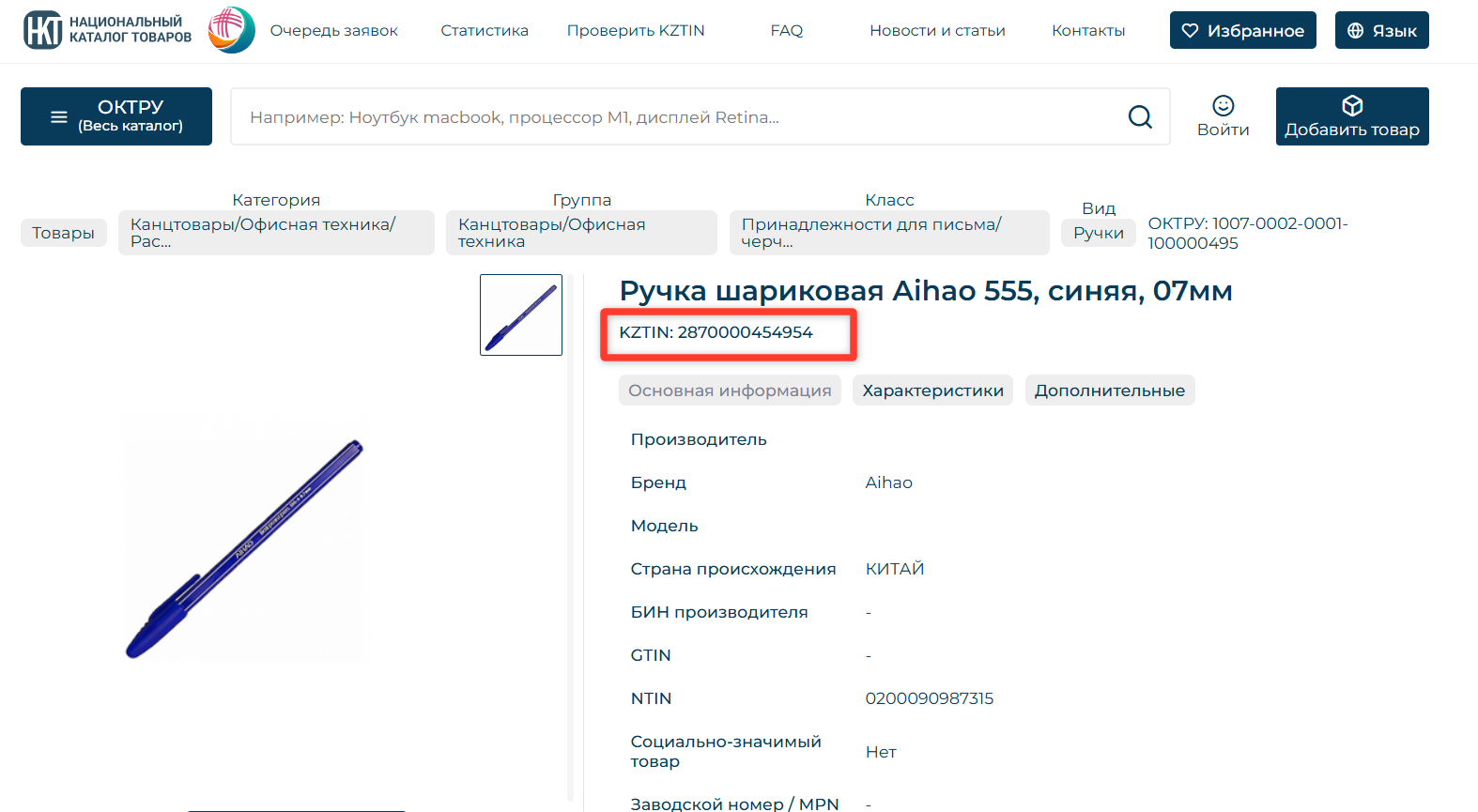Click the Aihao brand value
Screen dimensions: 1478x812
pos(889,483)
